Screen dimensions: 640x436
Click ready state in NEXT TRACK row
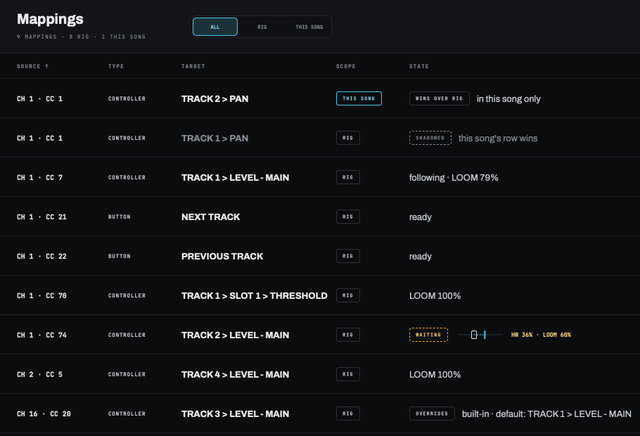420,217
